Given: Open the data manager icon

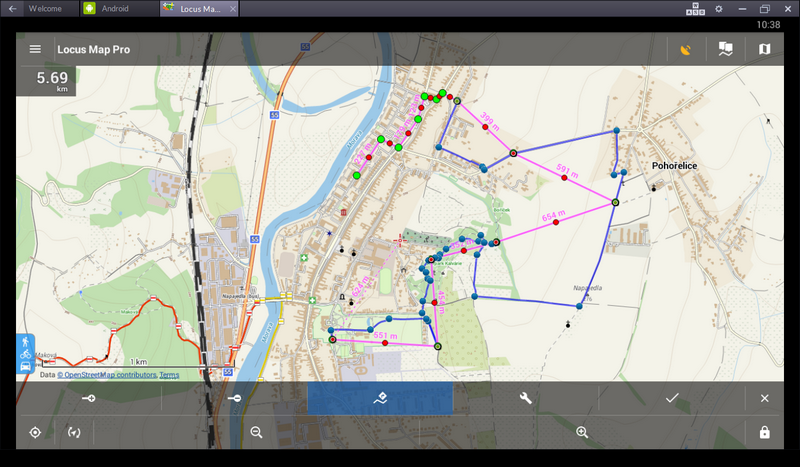Looking at the screenshot, I should pyautogui.click(x=726, y=49).
